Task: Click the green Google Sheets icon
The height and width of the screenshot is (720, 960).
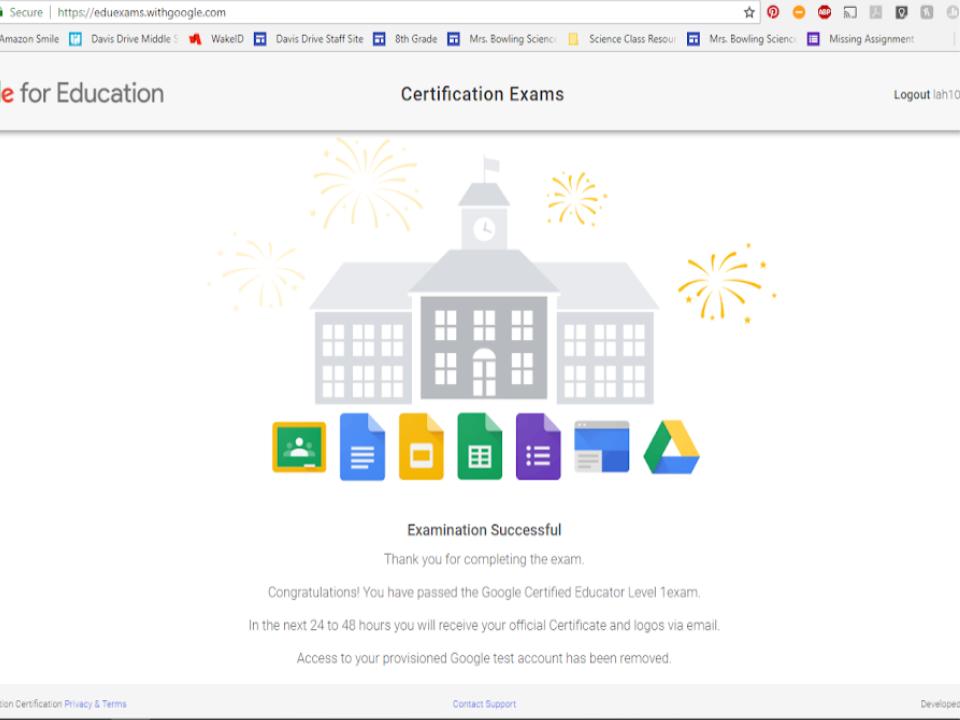Action: [x=480, y=447]
